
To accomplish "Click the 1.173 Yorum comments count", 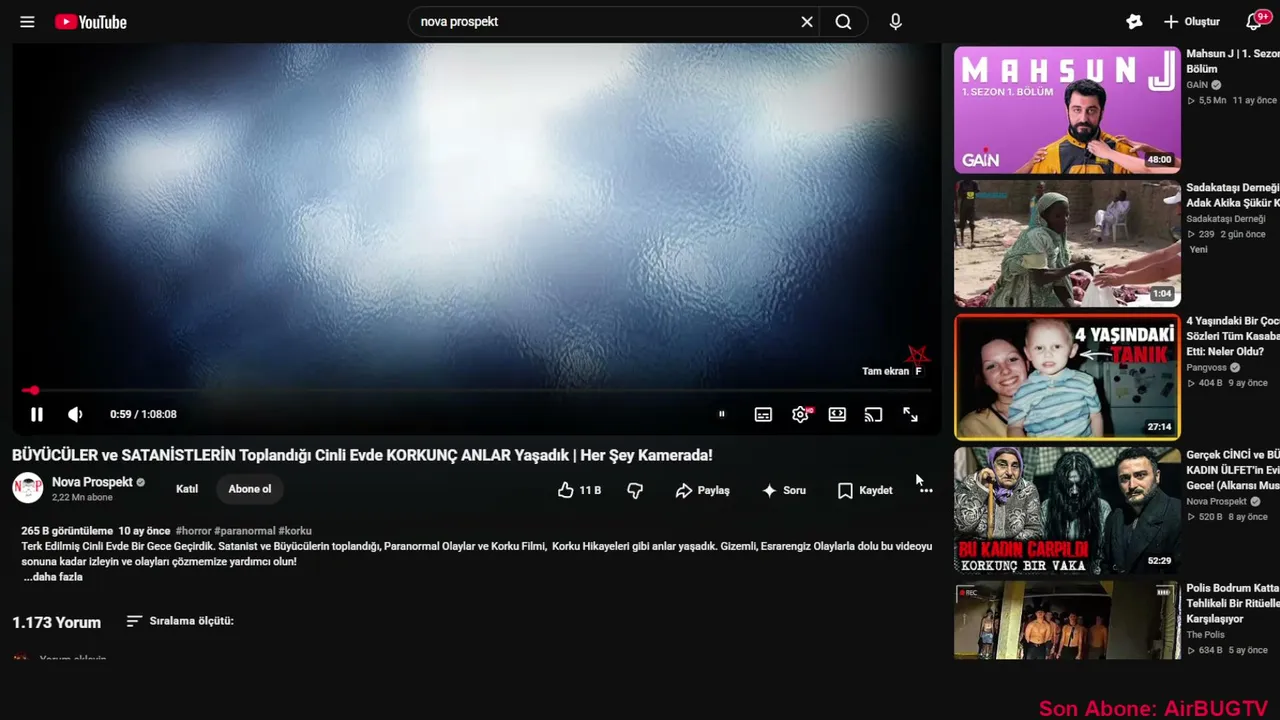I will [56, 622].
